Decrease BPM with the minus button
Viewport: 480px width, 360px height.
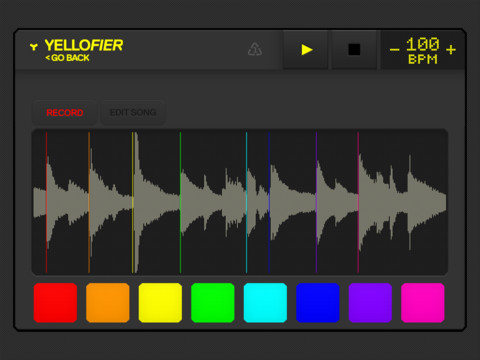(x=394, y=50)
